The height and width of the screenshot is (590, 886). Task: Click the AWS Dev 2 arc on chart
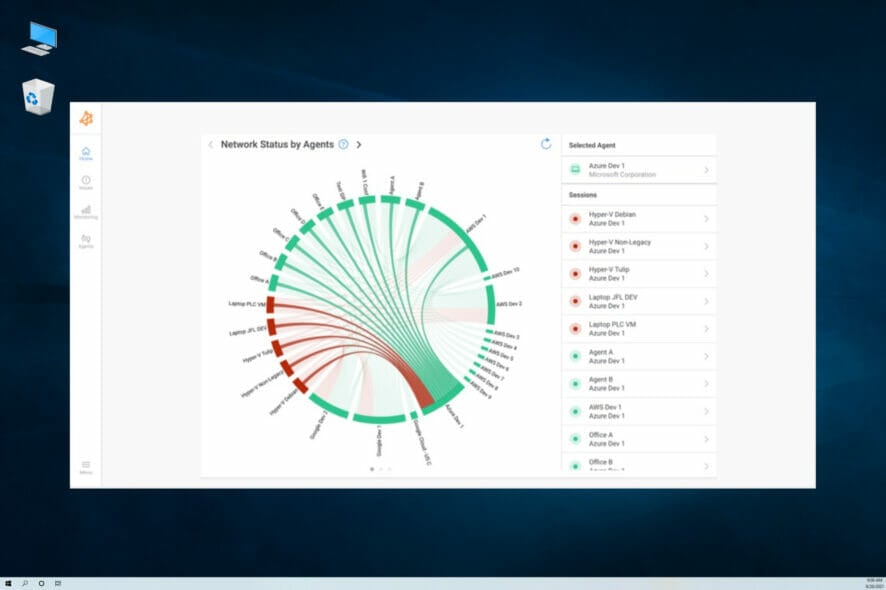(490, 305)
